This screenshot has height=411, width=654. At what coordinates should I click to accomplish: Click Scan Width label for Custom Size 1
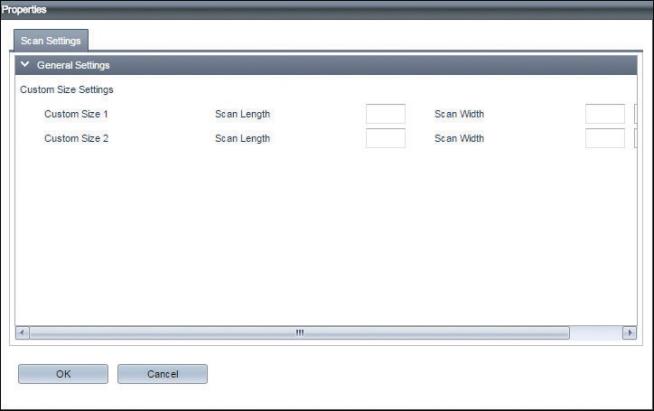[459, 114]
